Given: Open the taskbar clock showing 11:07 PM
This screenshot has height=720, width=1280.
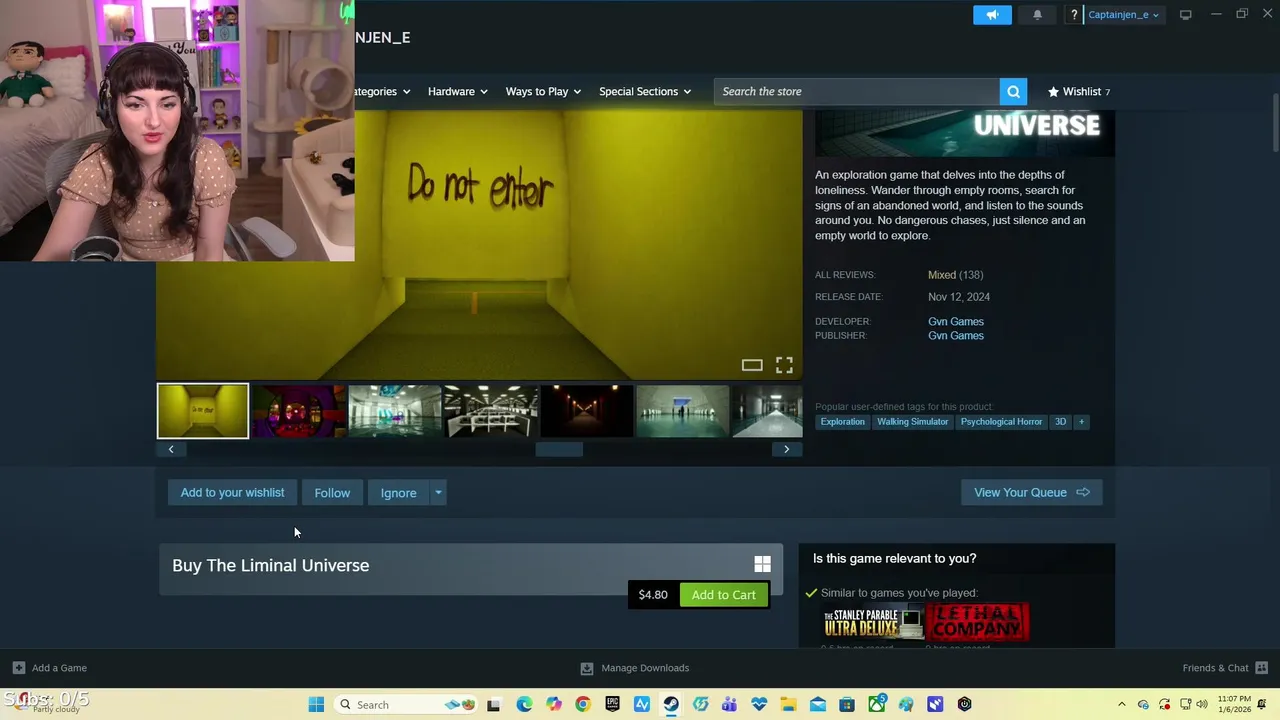Looking at the screenshot, I should pyautogui.click(x=1234, y=704).
